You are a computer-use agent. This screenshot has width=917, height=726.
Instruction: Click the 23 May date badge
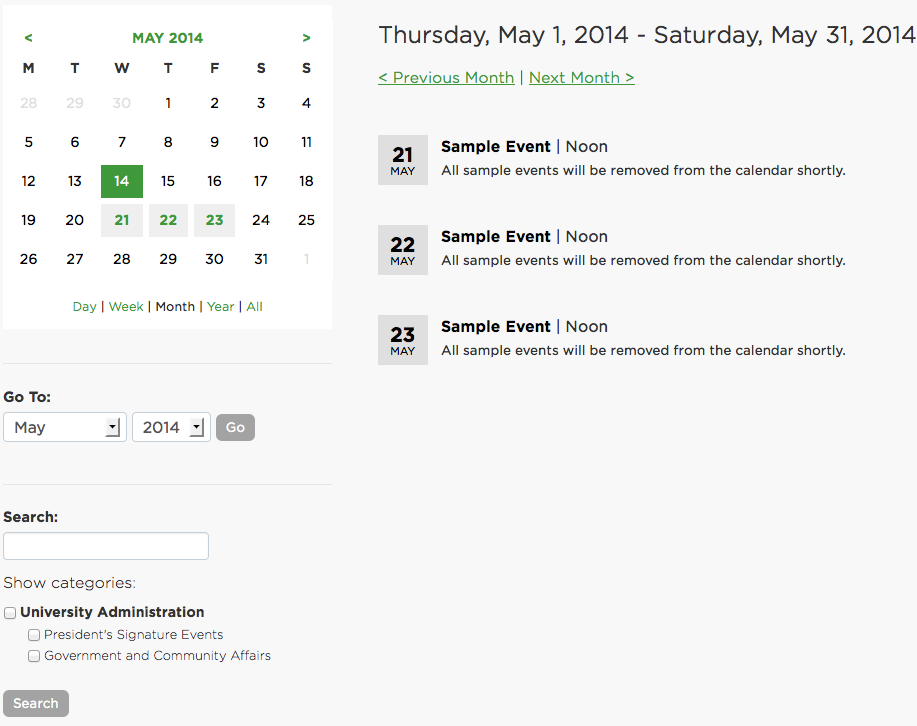pyautogui.click(x=403, y=340)
